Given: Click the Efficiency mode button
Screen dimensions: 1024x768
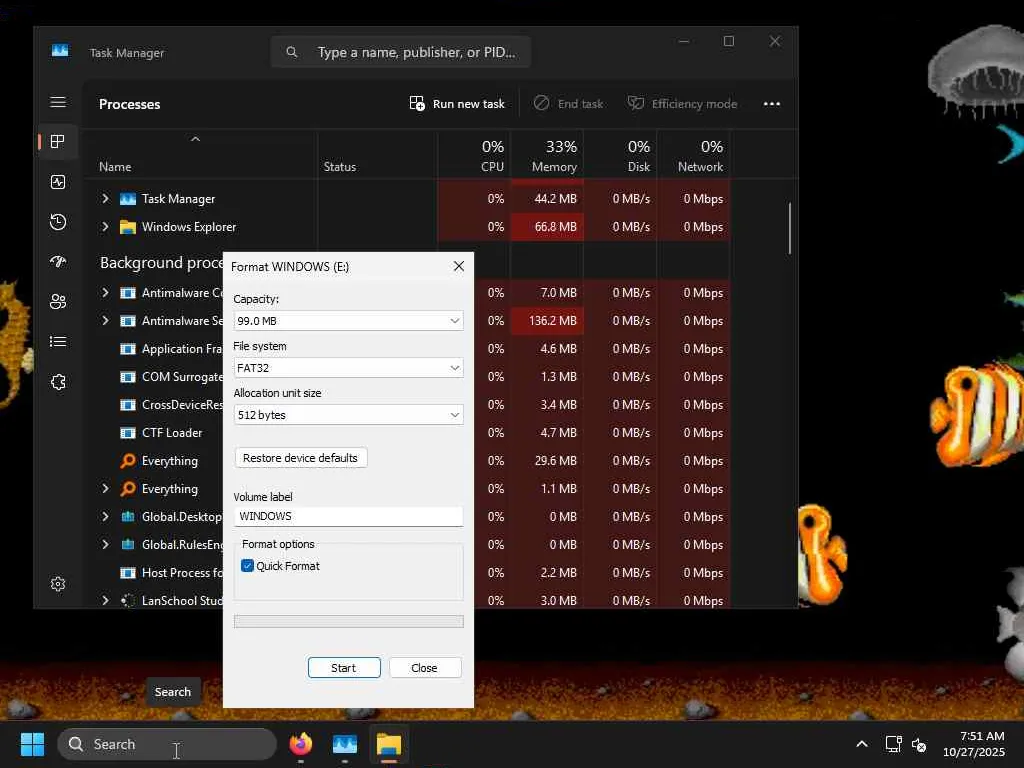Looking at the screenshot, I should pos(682,104).
